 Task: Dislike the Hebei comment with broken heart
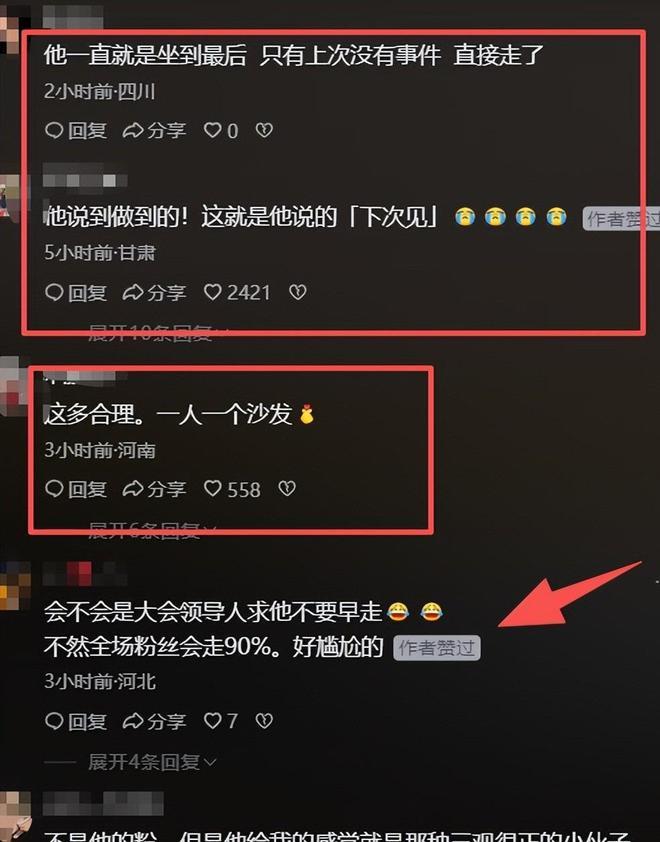click(x=264, y=721)
